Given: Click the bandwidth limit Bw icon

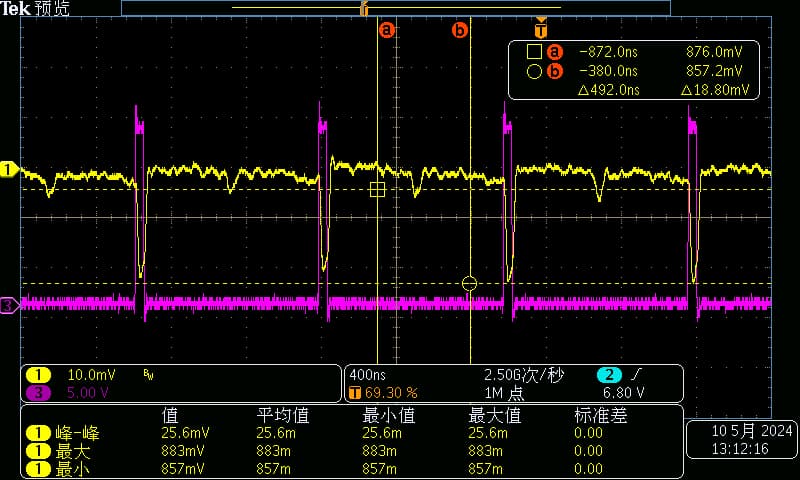Looking at the screenshot, I should point(149,375).
